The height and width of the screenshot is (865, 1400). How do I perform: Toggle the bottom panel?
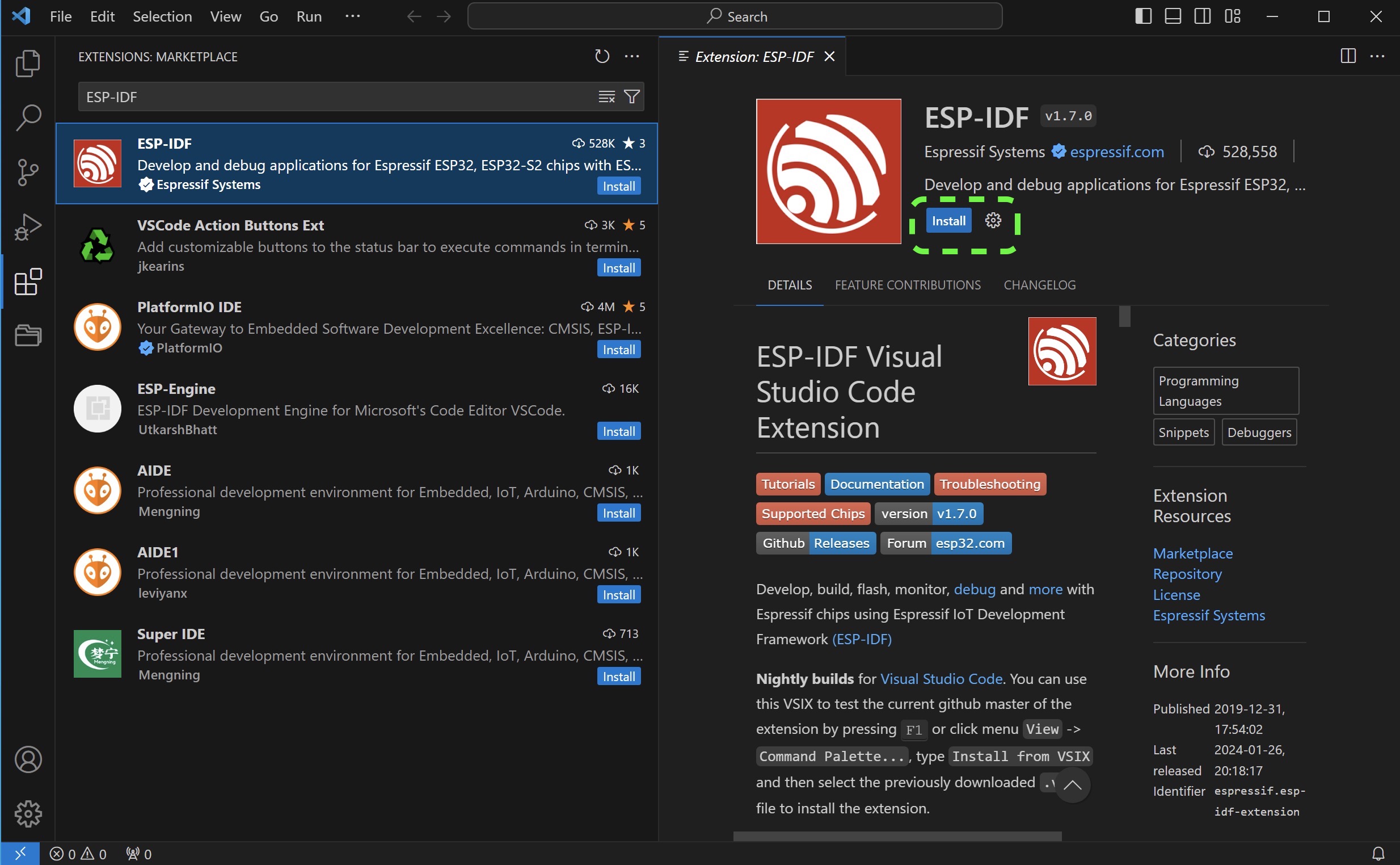pos(1173,16)
